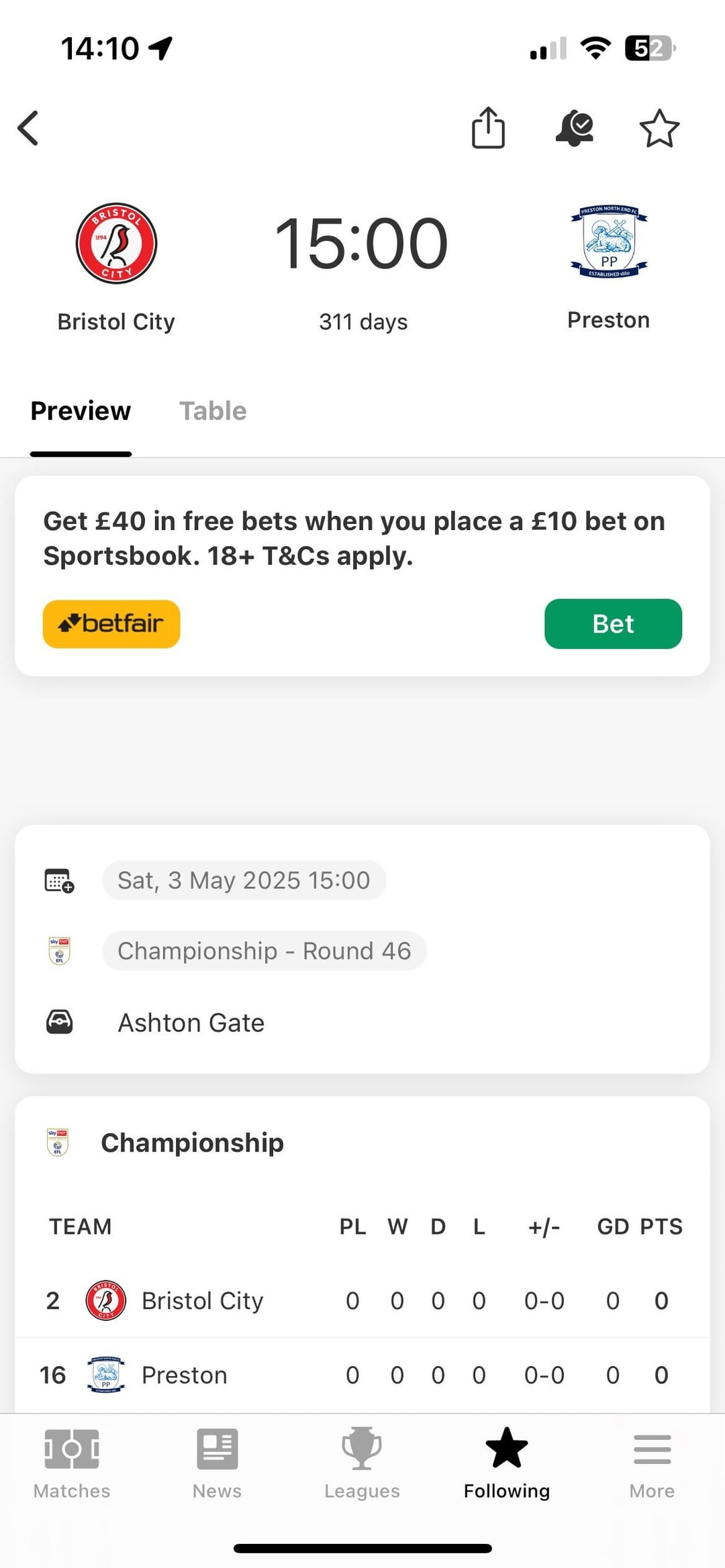Image resolution: width=725 pixels, height=1568 pixels.
Task: Switch to the Table tab
Action: tap(213, 411)
